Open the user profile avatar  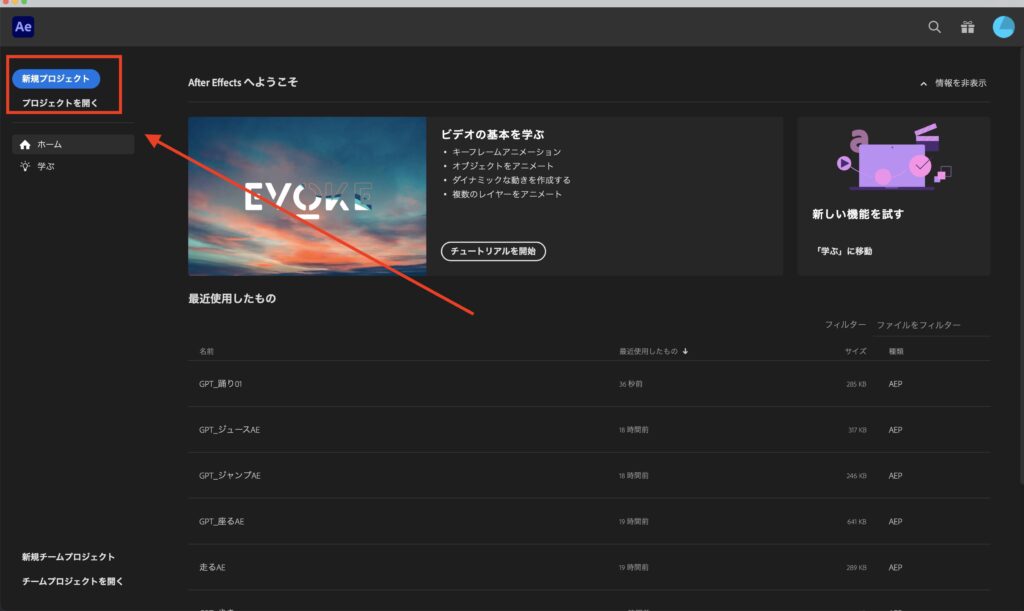[1003, 27]
